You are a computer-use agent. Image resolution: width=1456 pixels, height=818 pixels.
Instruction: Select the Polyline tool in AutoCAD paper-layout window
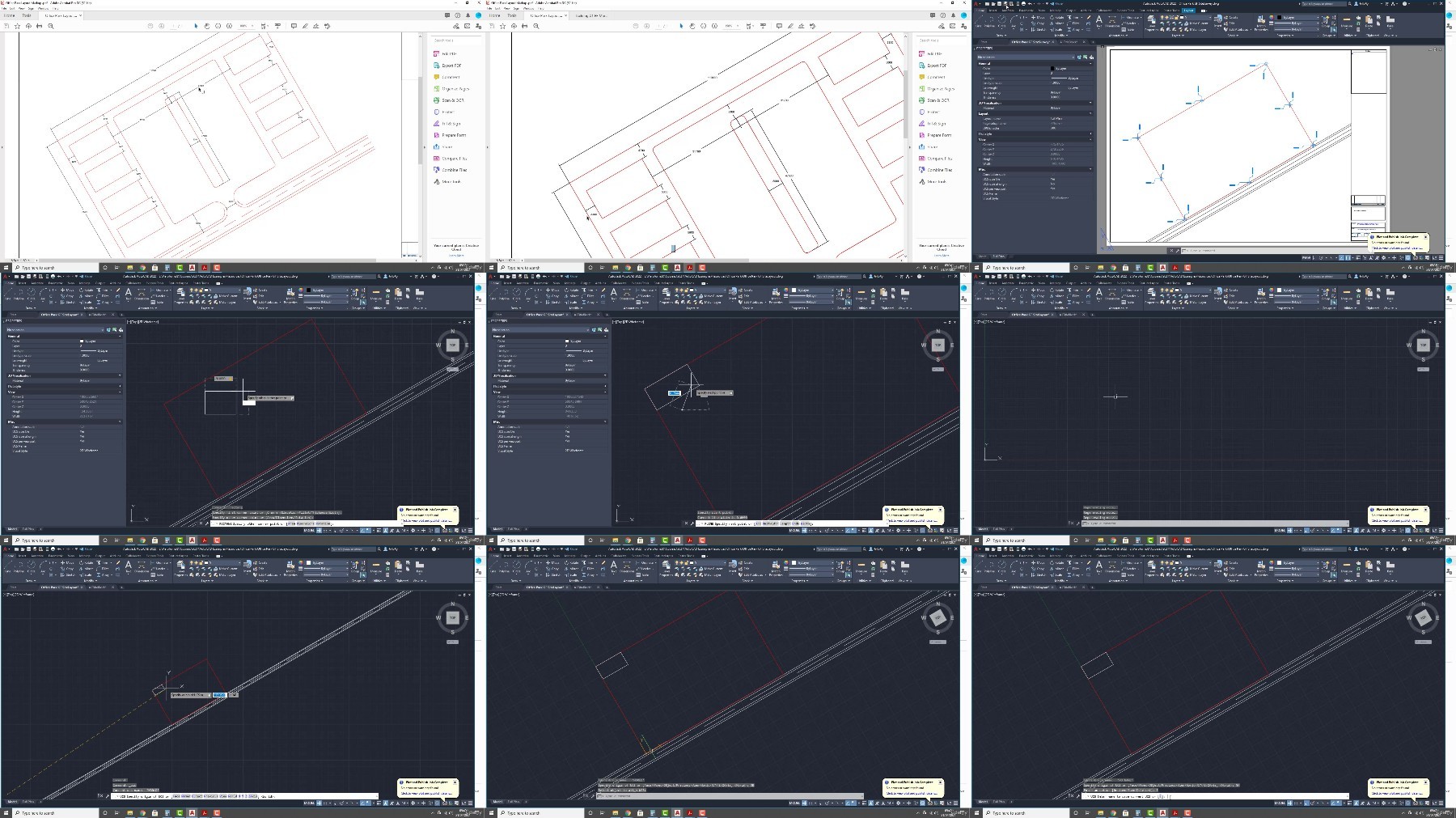point(991,20)
